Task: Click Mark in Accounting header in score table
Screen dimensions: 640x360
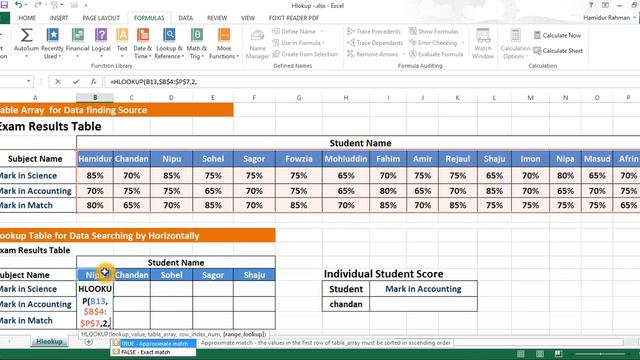Action: 423,289
